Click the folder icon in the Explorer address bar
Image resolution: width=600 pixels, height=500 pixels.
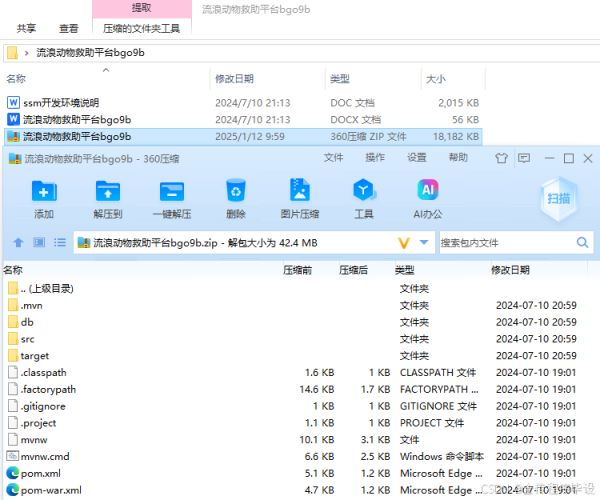point(12,53)
